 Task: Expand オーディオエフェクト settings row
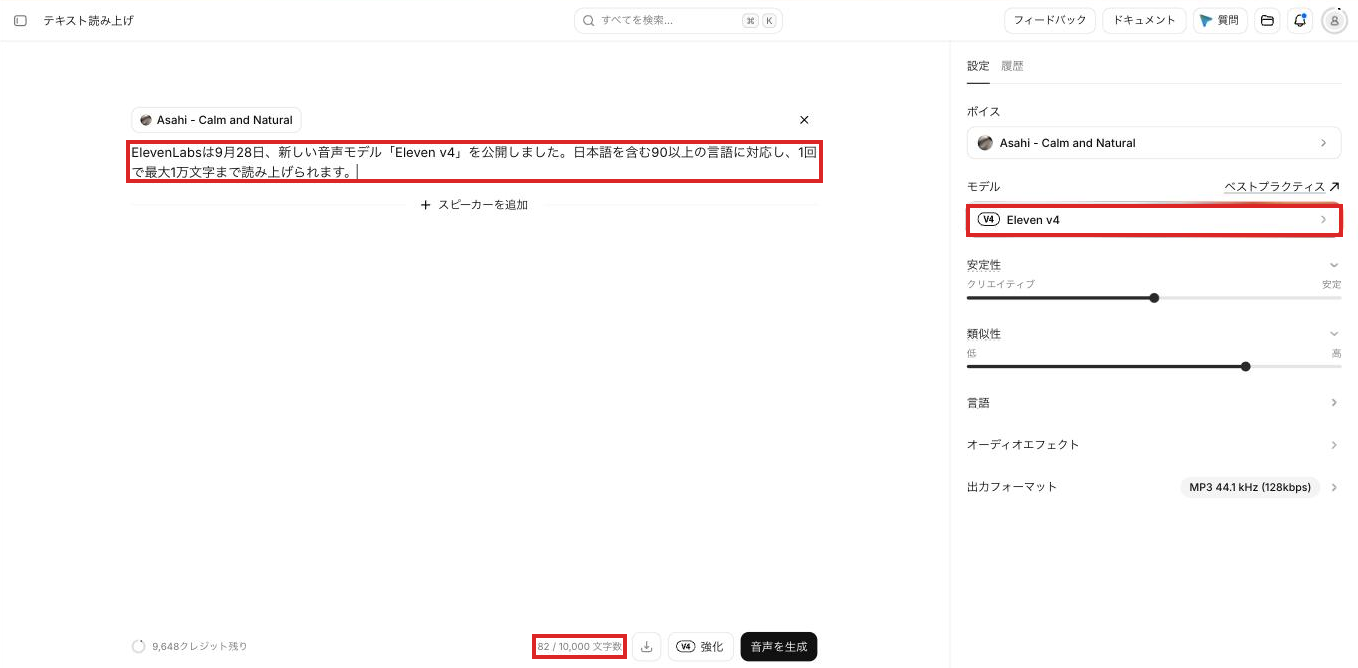(x=1154, y=445)
